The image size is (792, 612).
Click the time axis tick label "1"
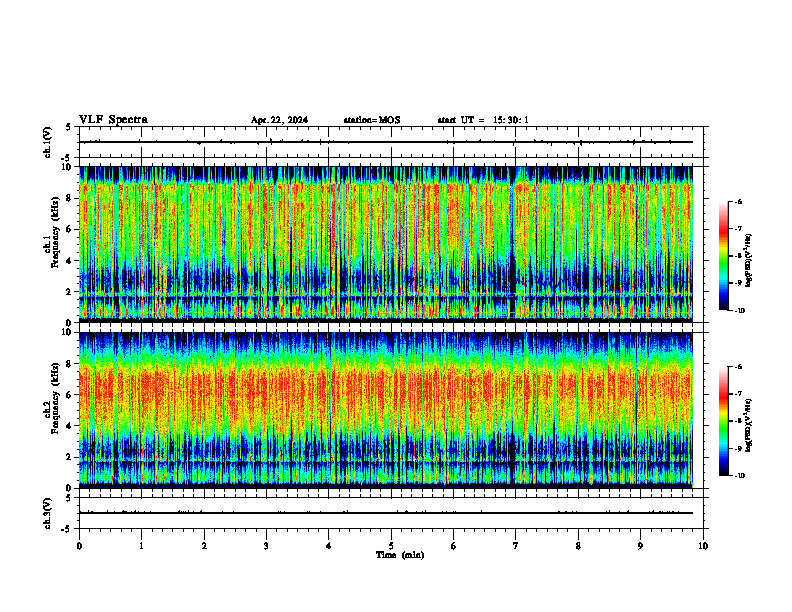tap(141, 546)
